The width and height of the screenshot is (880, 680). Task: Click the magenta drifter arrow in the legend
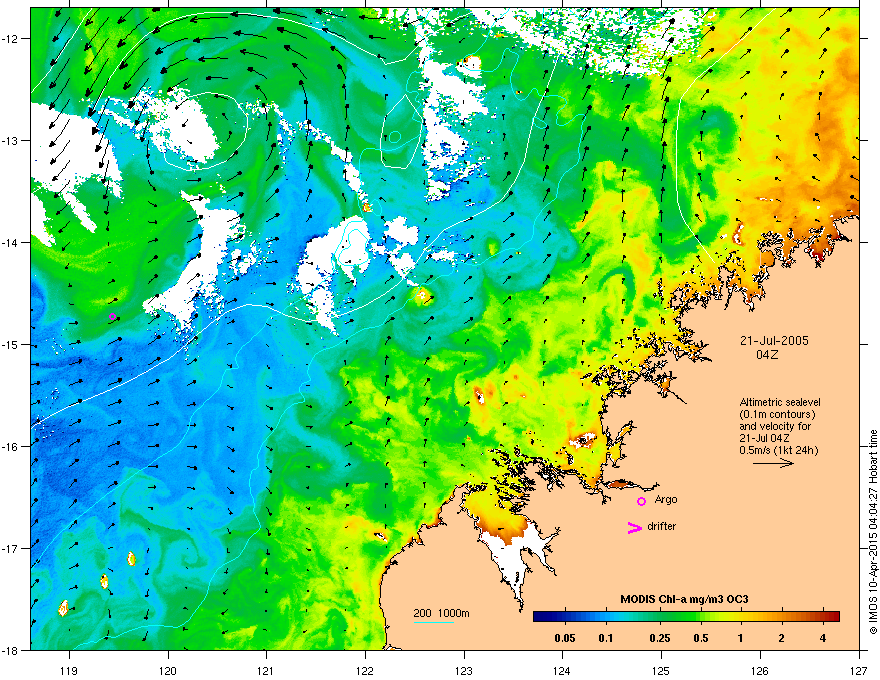pos(634,527)
